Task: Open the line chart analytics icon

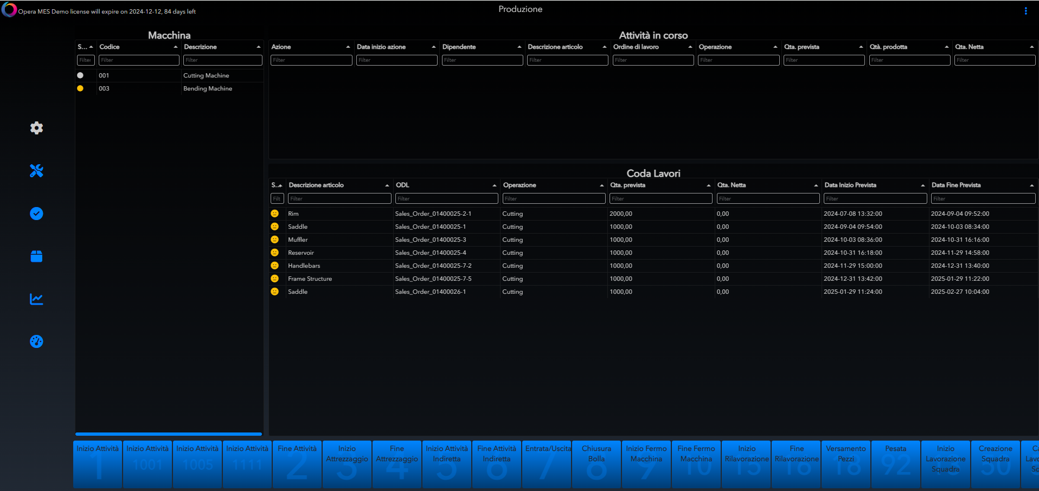Action: click(x=36, y=299)
